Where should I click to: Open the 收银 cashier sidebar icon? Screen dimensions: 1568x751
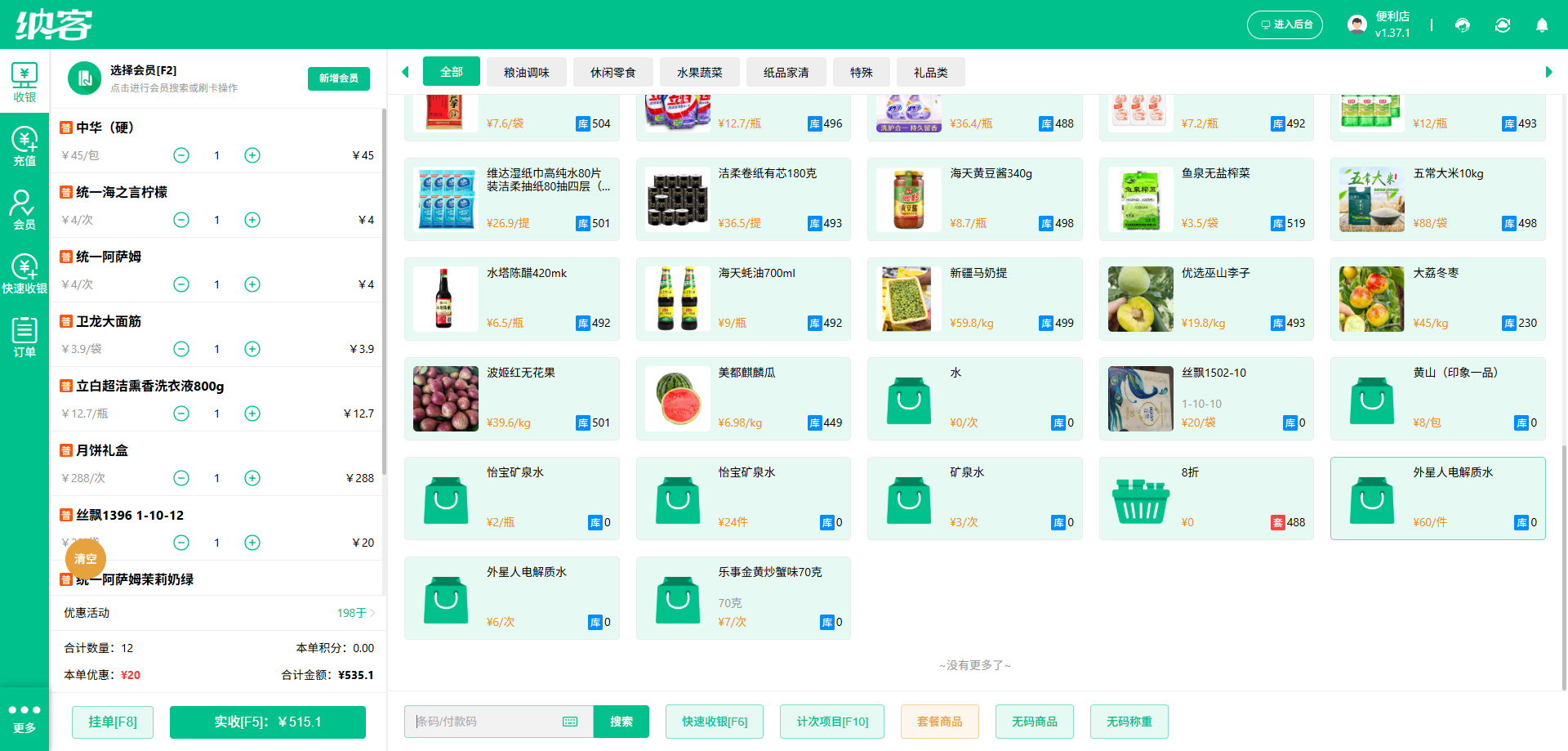24,82
